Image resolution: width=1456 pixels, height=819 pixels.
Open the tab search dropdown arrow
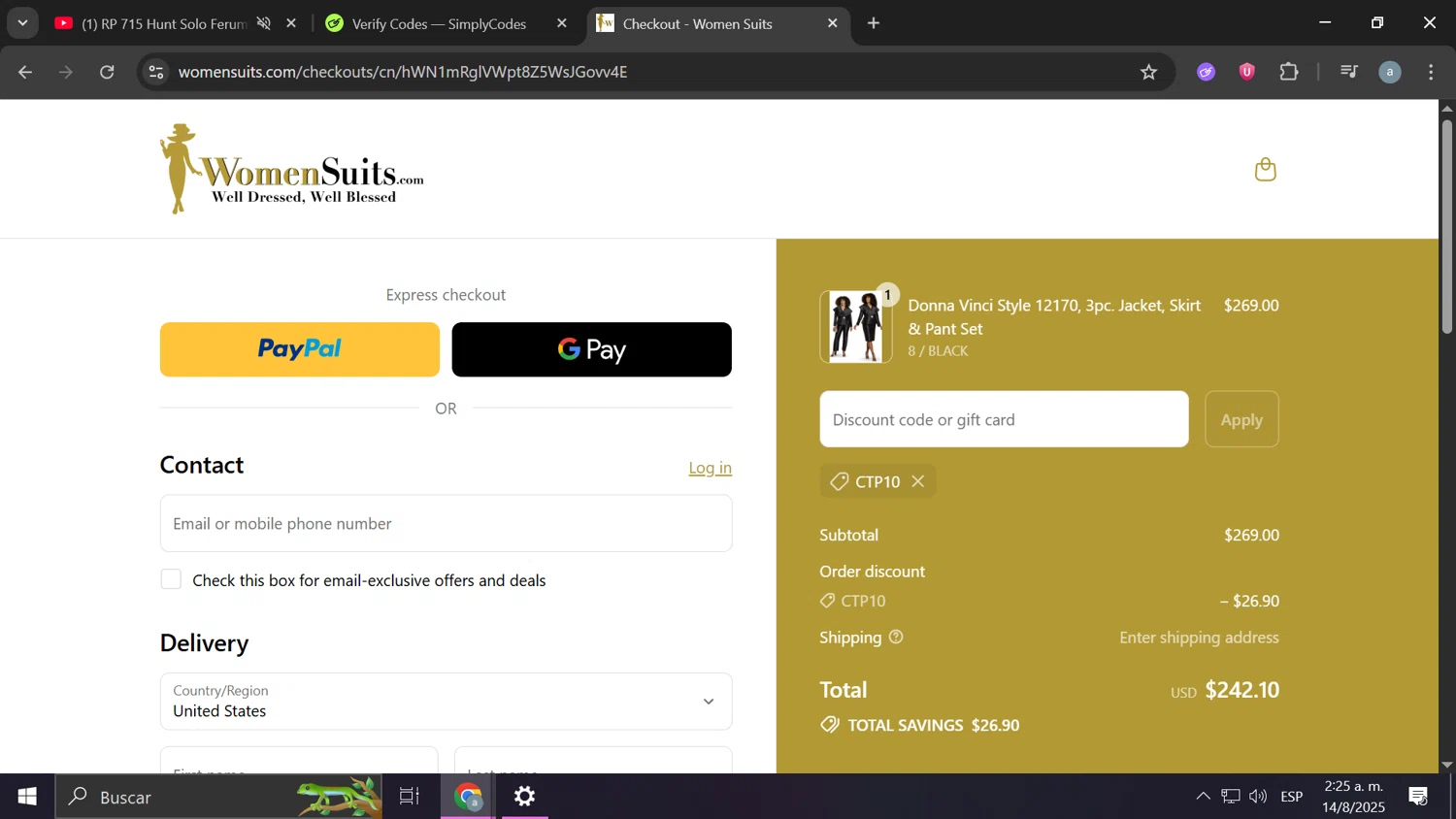coord(22,23)
